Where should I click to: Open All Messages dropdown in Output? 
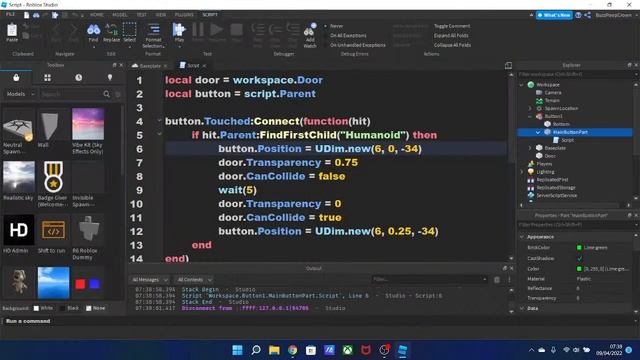pyautogui.click(x=150, y=280)
